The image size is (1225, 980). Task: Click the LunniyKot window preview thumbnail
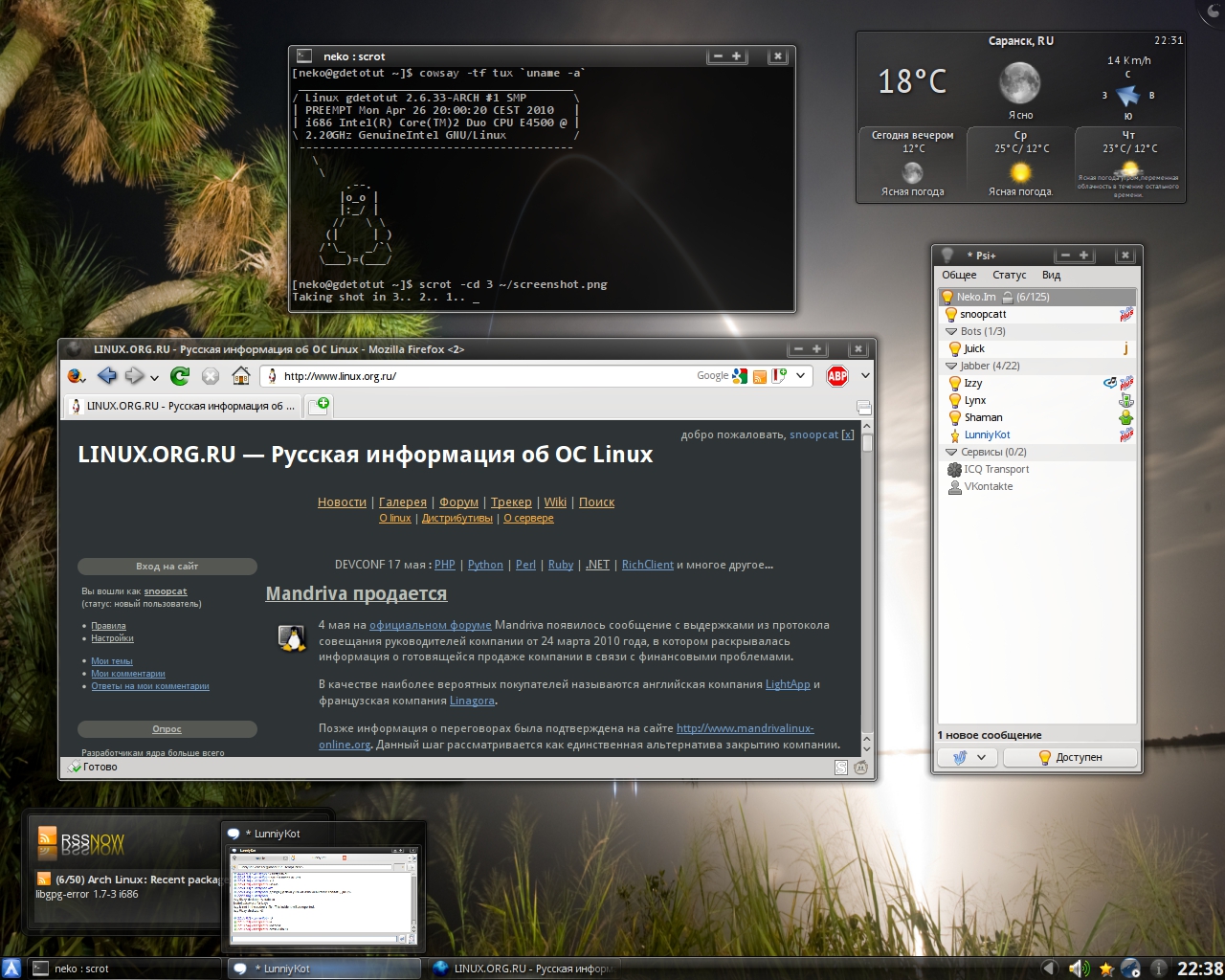click(324, 896)
